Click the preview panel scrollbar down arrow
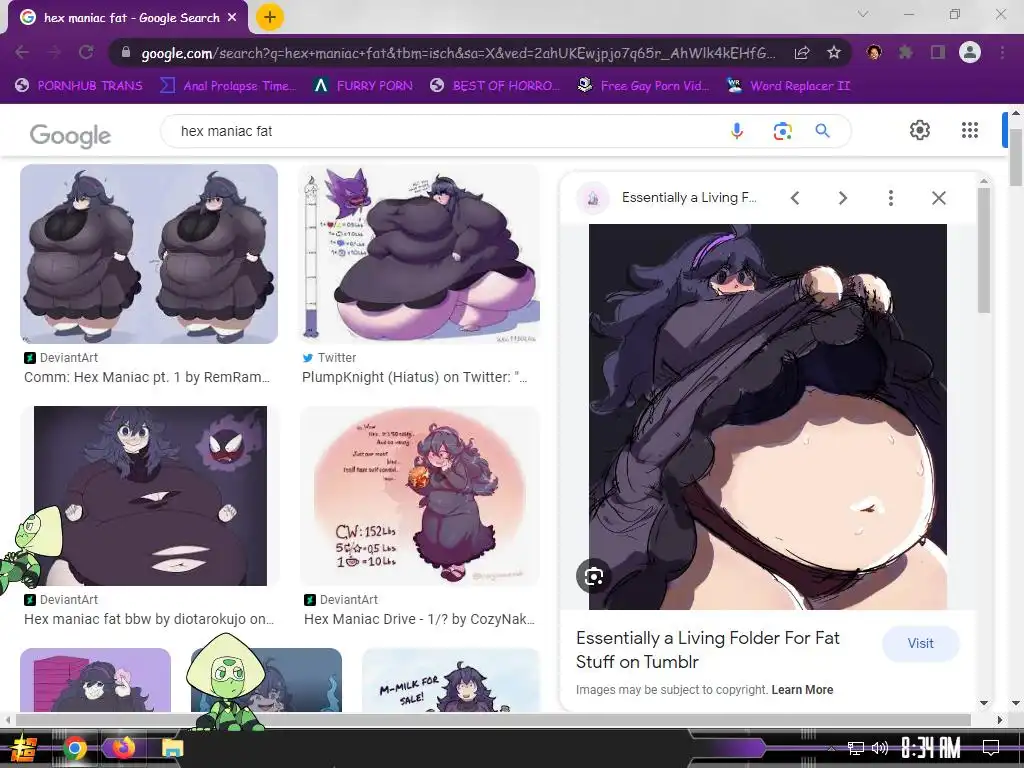The height and width of the screenshot is (768, 1024). [x=984, y=703]
